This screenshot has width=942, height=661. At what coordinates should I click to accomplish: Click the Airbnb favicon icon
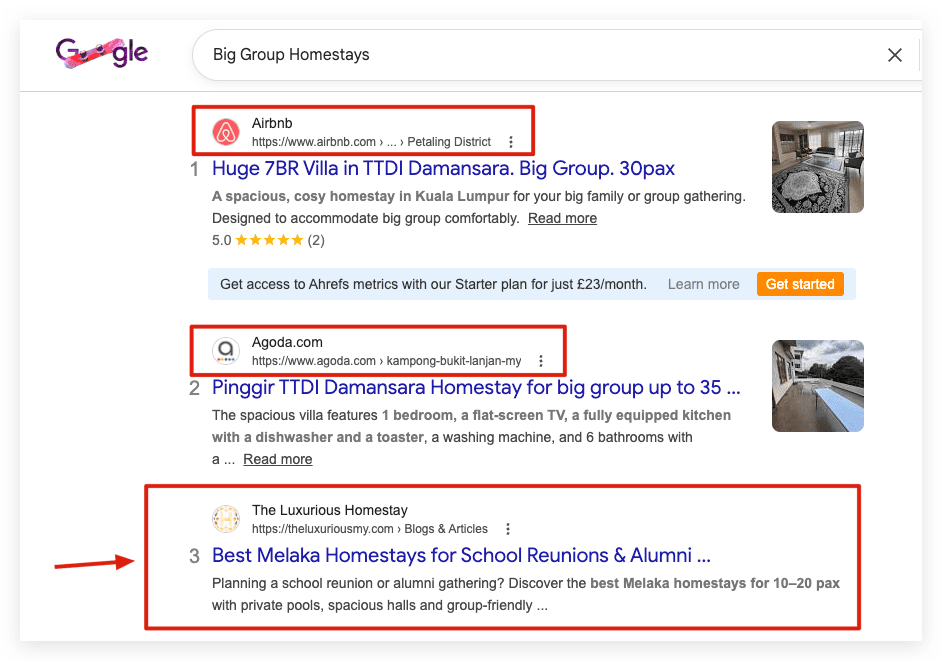[x=226, y=132]
